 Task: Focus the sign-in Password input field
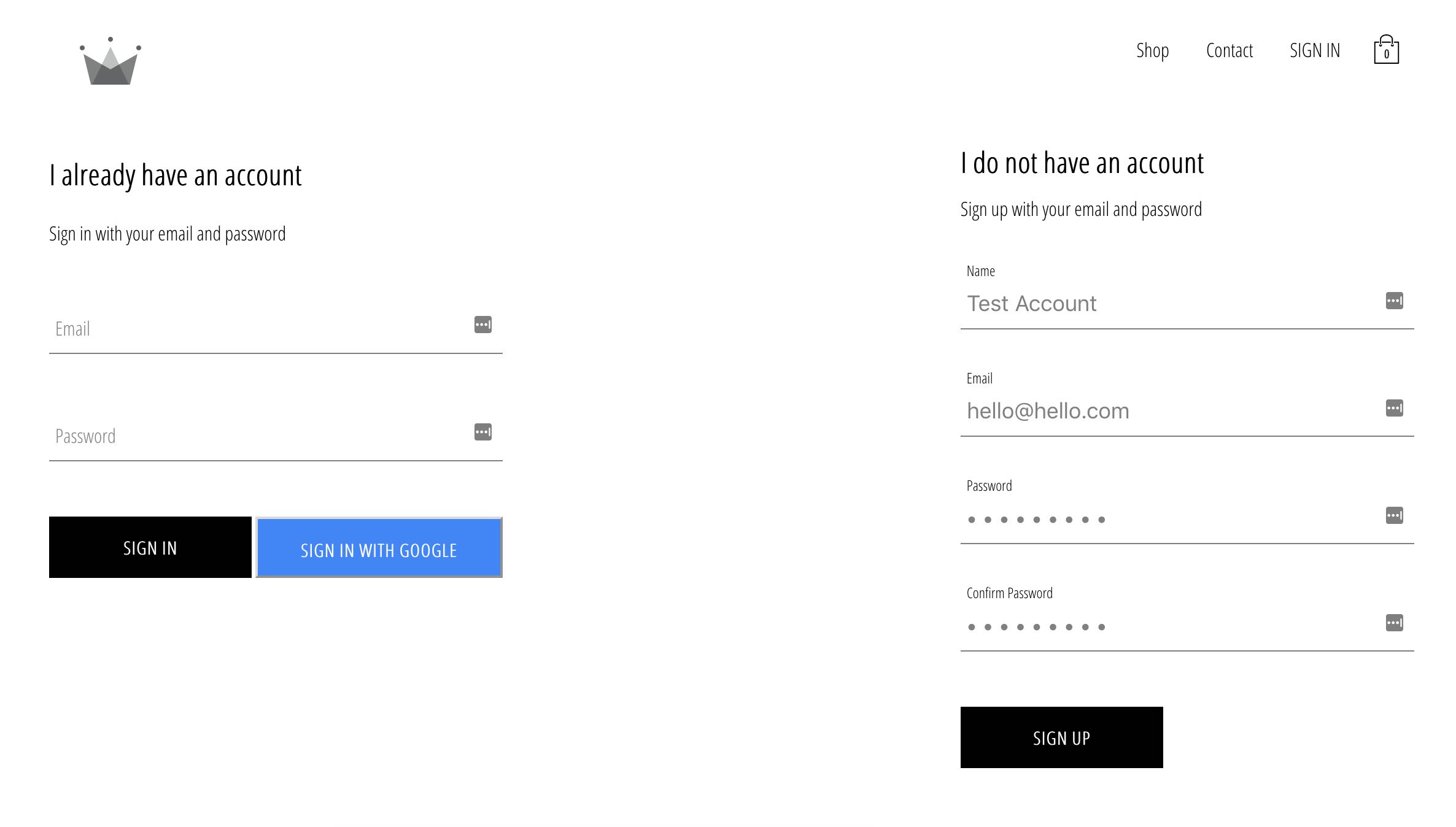(258, 437)
